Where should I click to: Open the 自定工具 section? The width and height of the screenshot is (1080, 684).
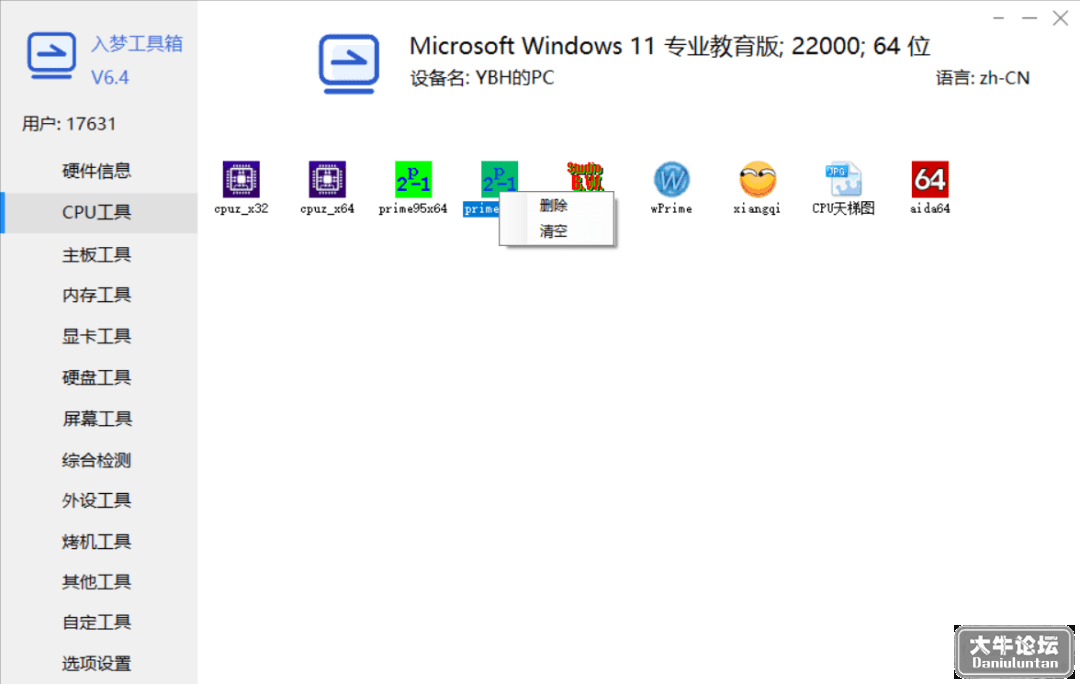click(99, 623)
